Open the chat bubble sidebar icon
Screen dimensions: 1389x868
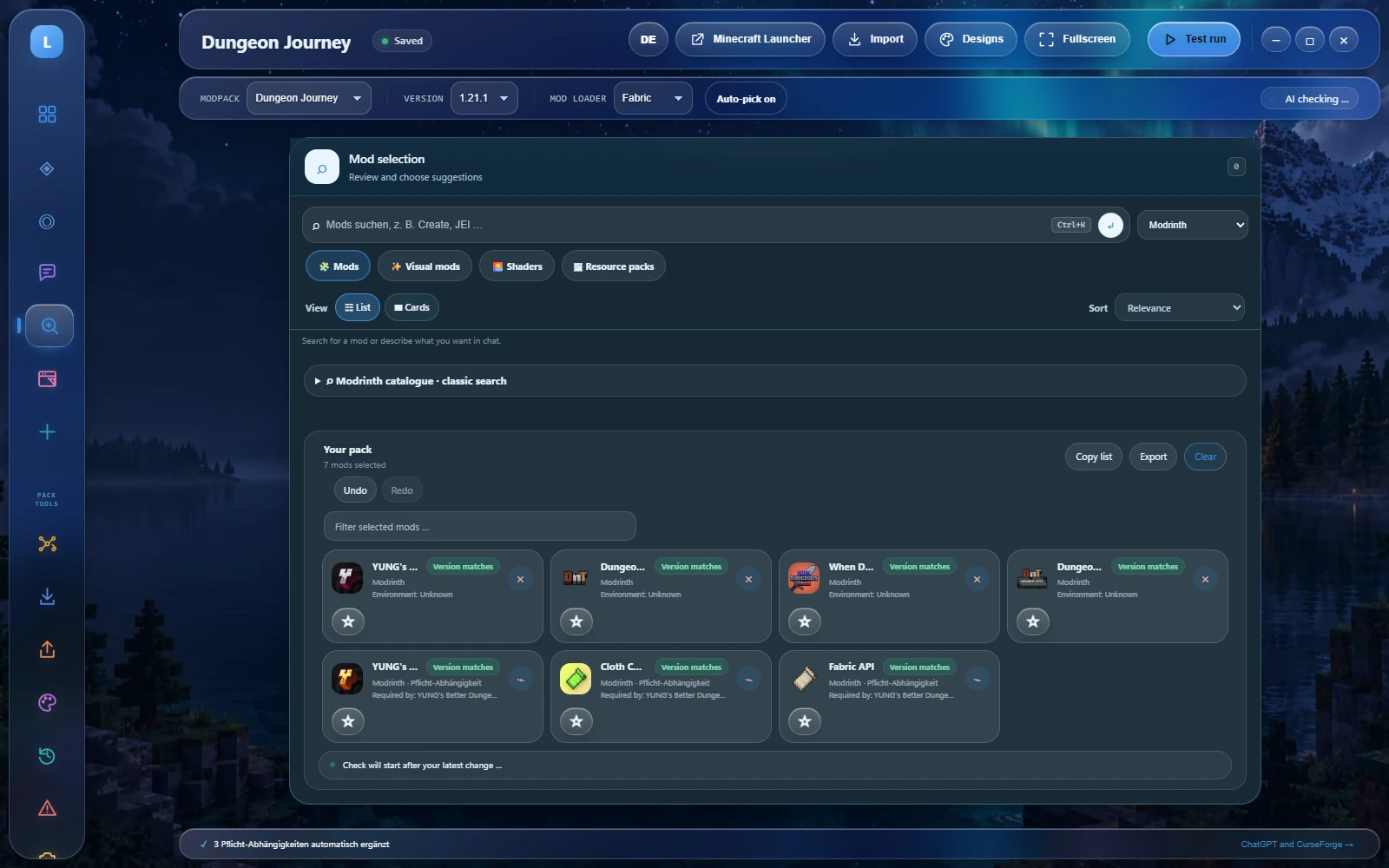[x=47, y=273]
